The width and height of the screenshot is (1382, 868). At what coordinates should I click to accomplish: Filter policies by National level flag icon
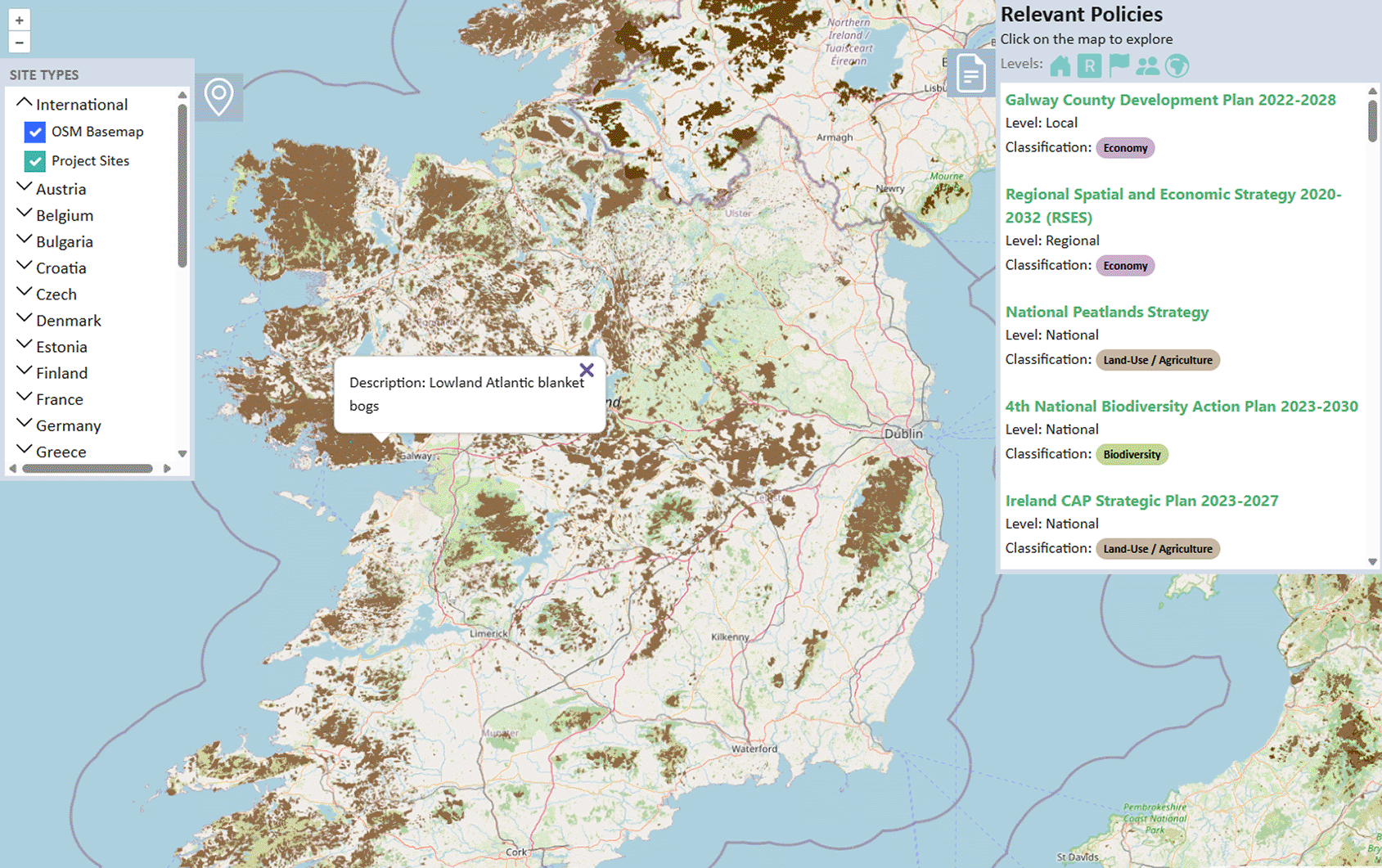click(x=1119, y=65)
